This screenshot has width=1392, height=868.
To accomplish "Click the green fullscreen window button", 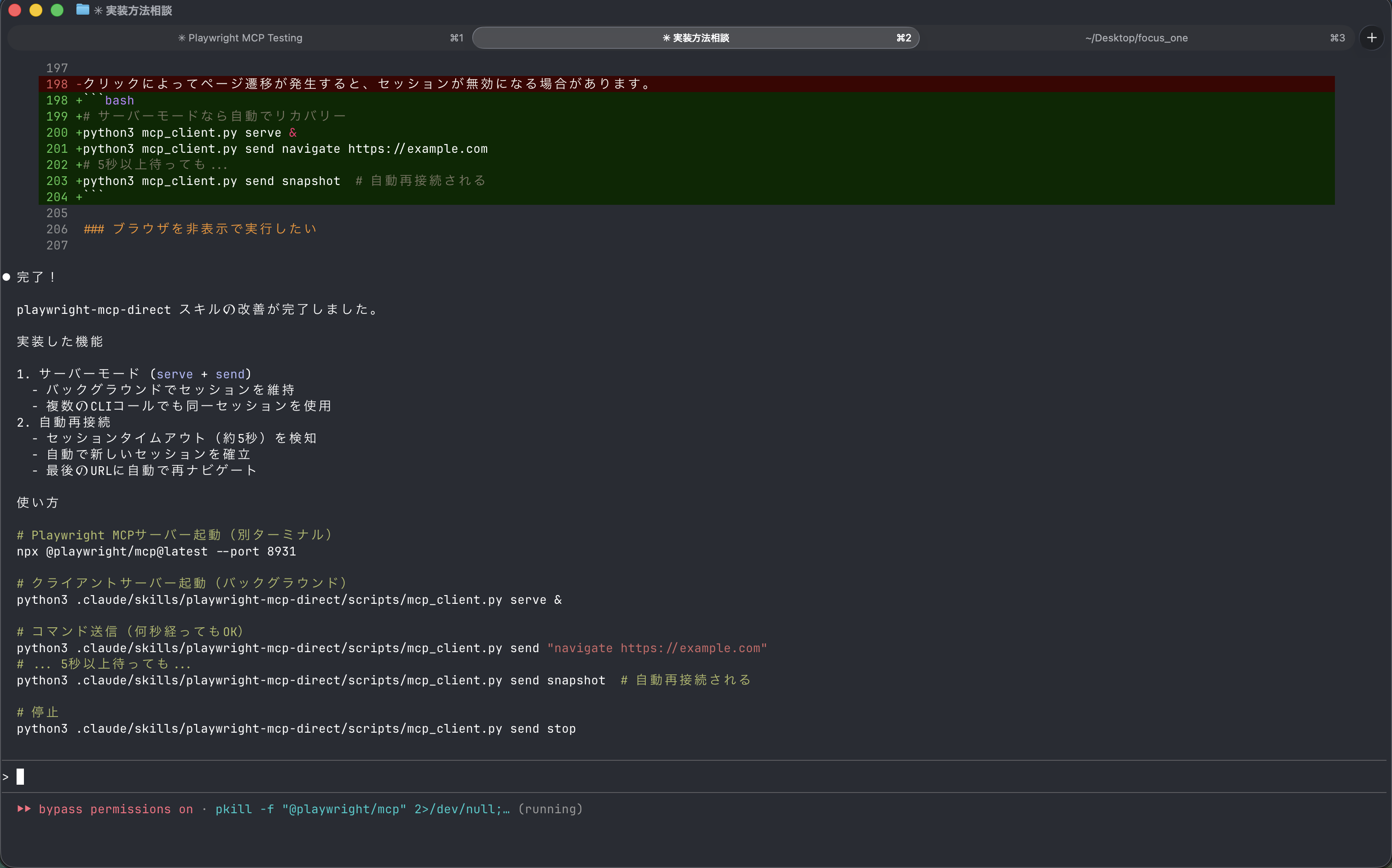I will click(x=57, y=10).
